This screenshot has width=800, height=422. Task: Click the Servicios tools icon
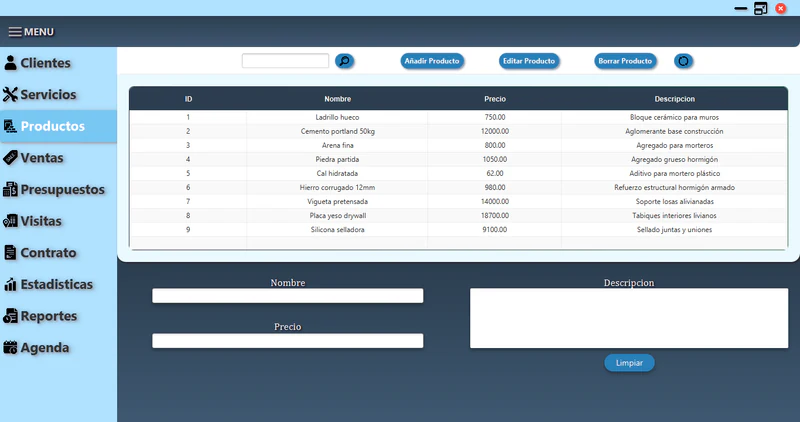[x=10, y=94]
